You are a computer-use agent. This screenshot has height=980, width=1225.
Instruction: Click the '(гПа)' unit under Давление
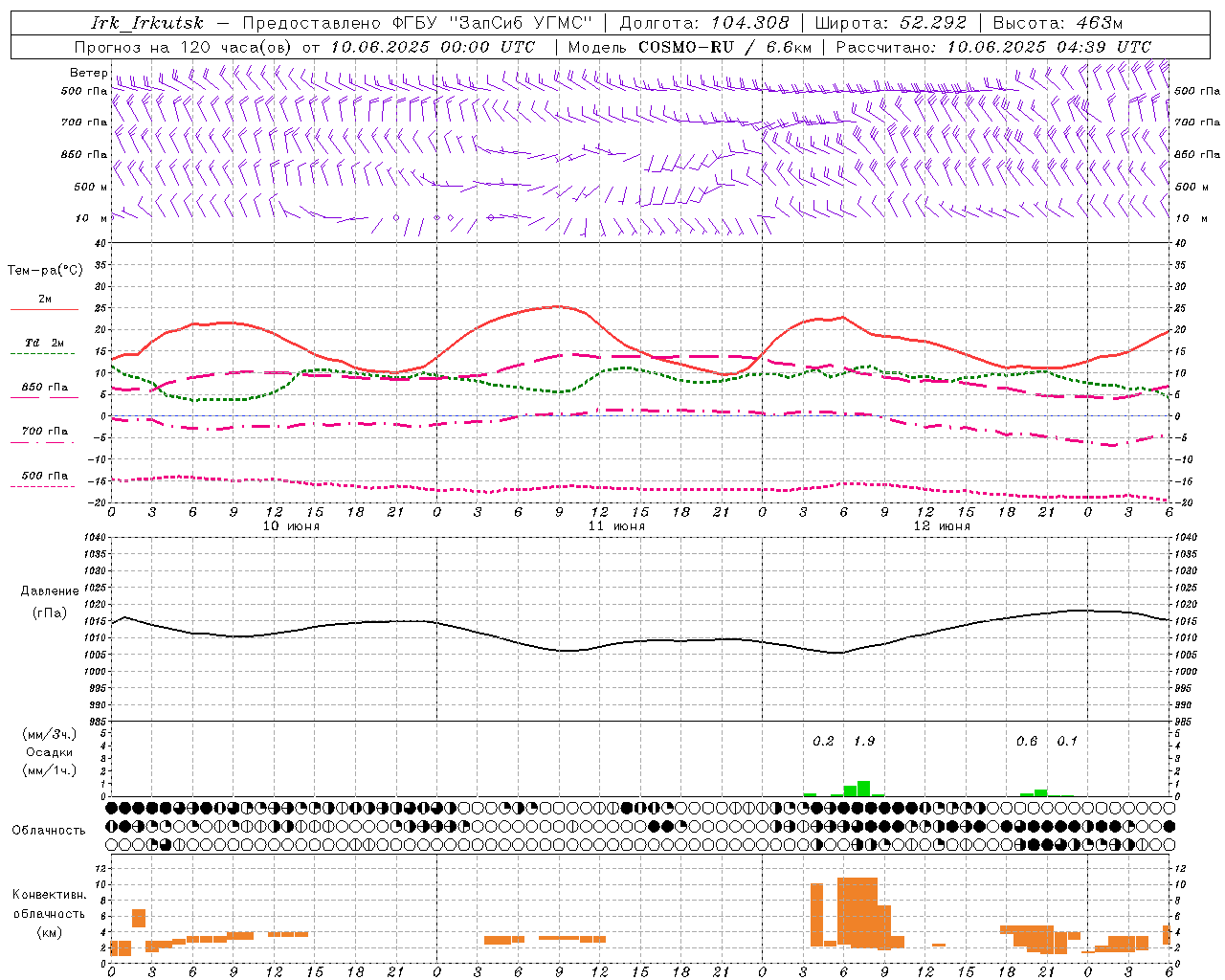click(50, 613)
